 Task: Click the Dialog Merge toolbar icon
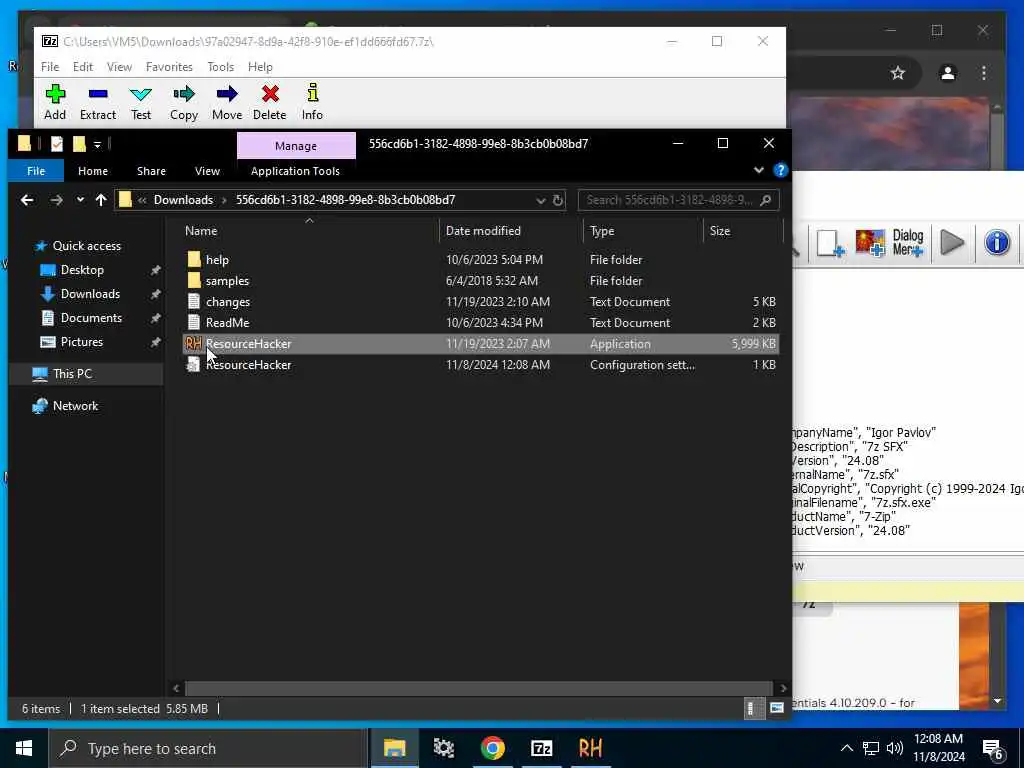pos(908,243)
